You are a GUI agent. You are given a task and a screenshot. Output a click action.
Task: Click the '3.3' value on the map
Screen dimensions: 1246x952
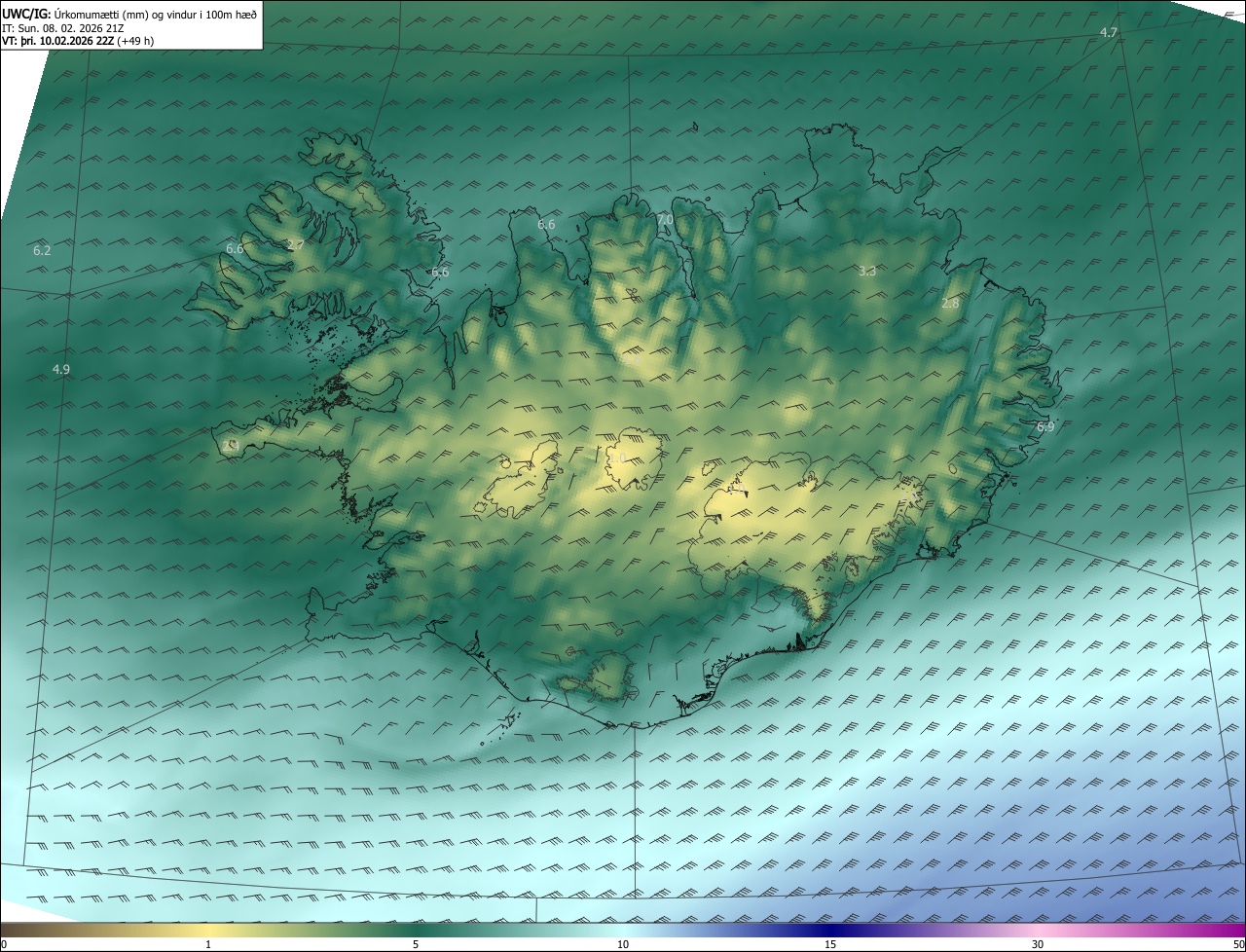867,272
